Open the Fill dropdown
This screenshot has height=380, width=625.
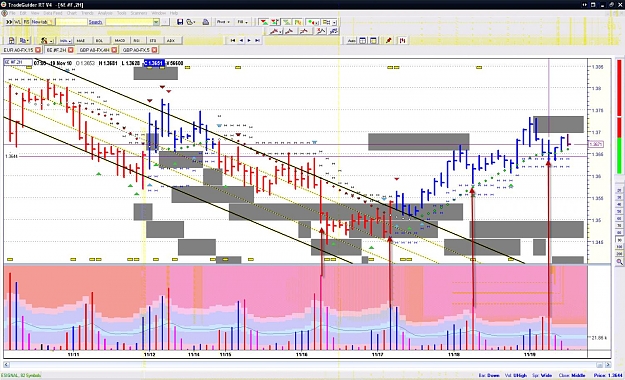click(x=243, y=22)
